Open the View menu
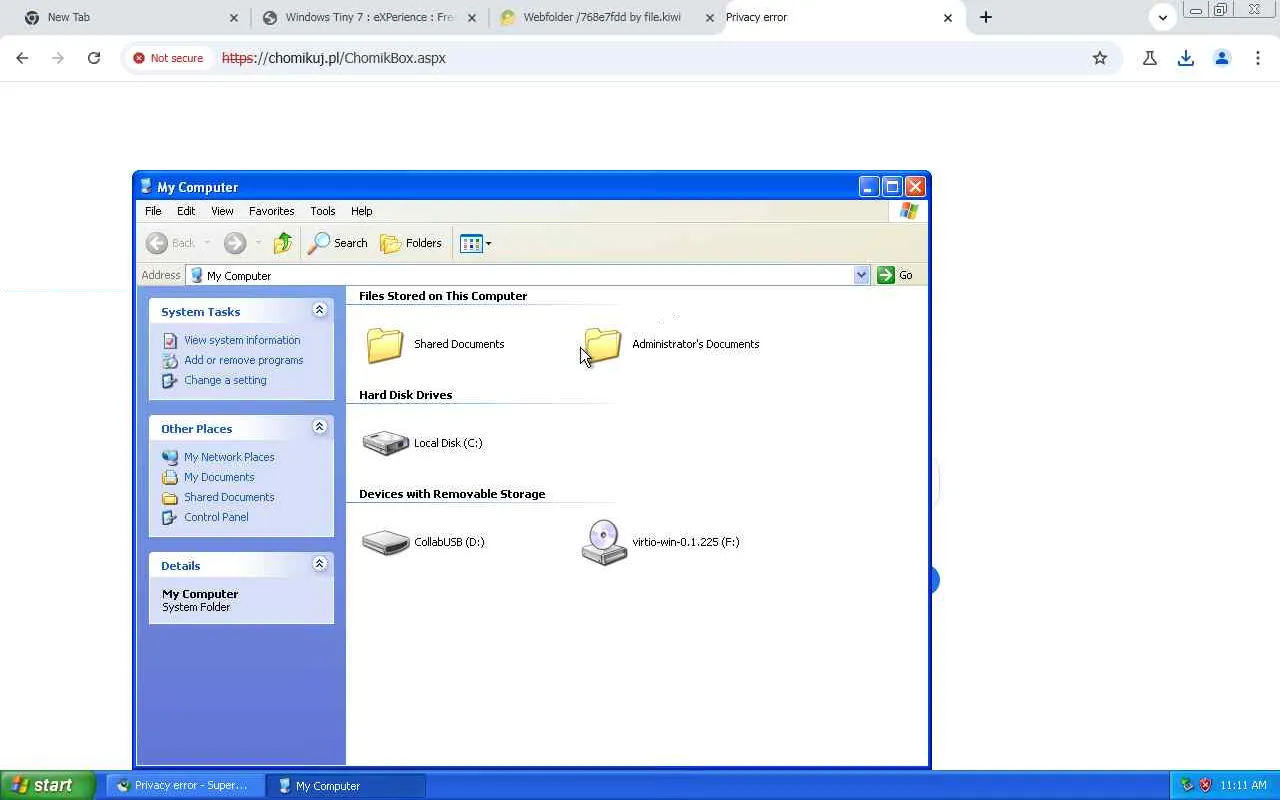The width and height of the screenshot is (1280, 800). pyautogui.click(x=222, y=211)
